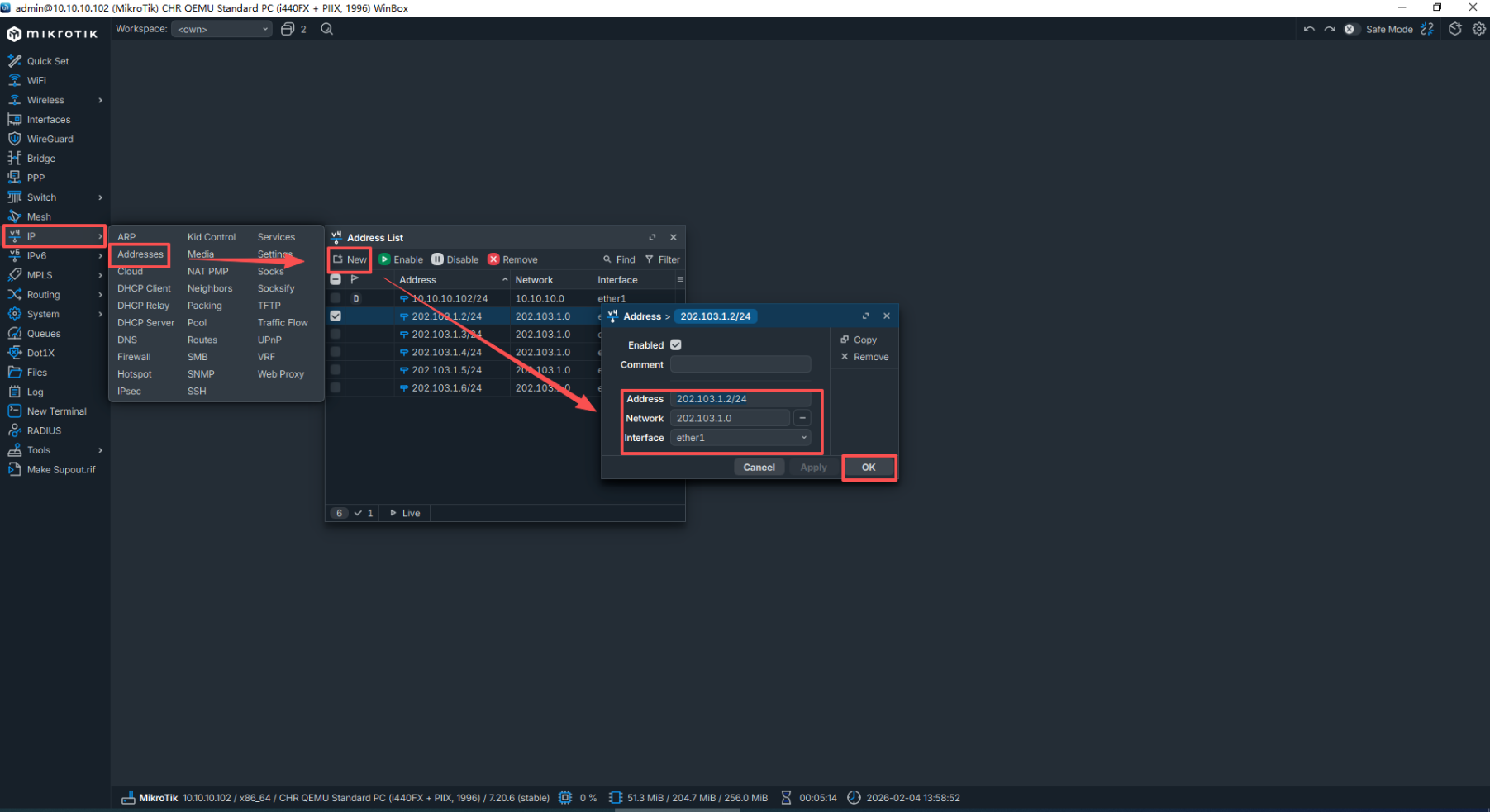Click the Comment text field

tap(740, 364)
